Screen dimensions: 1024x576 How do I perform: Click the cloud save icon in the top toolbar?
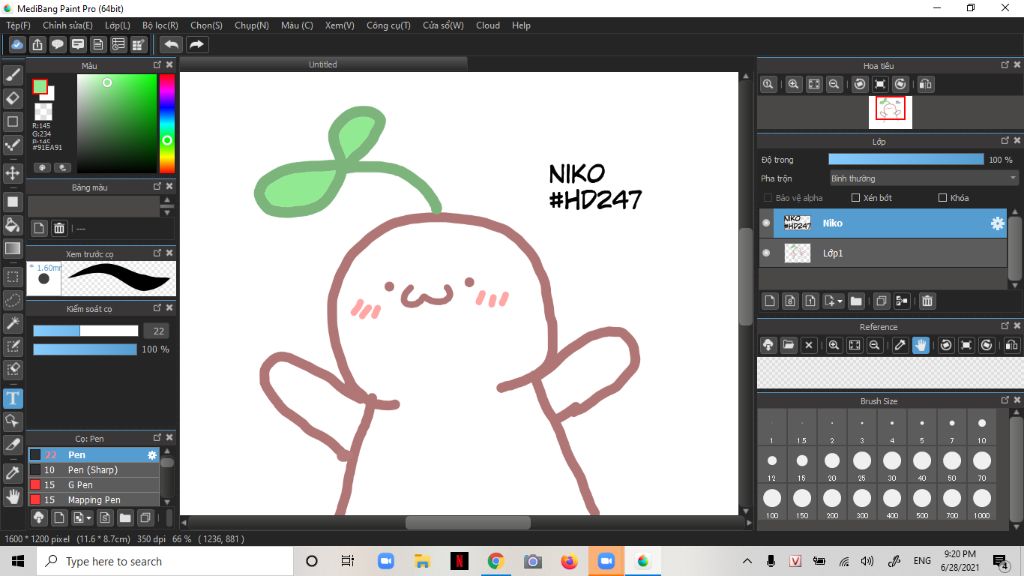17,44
